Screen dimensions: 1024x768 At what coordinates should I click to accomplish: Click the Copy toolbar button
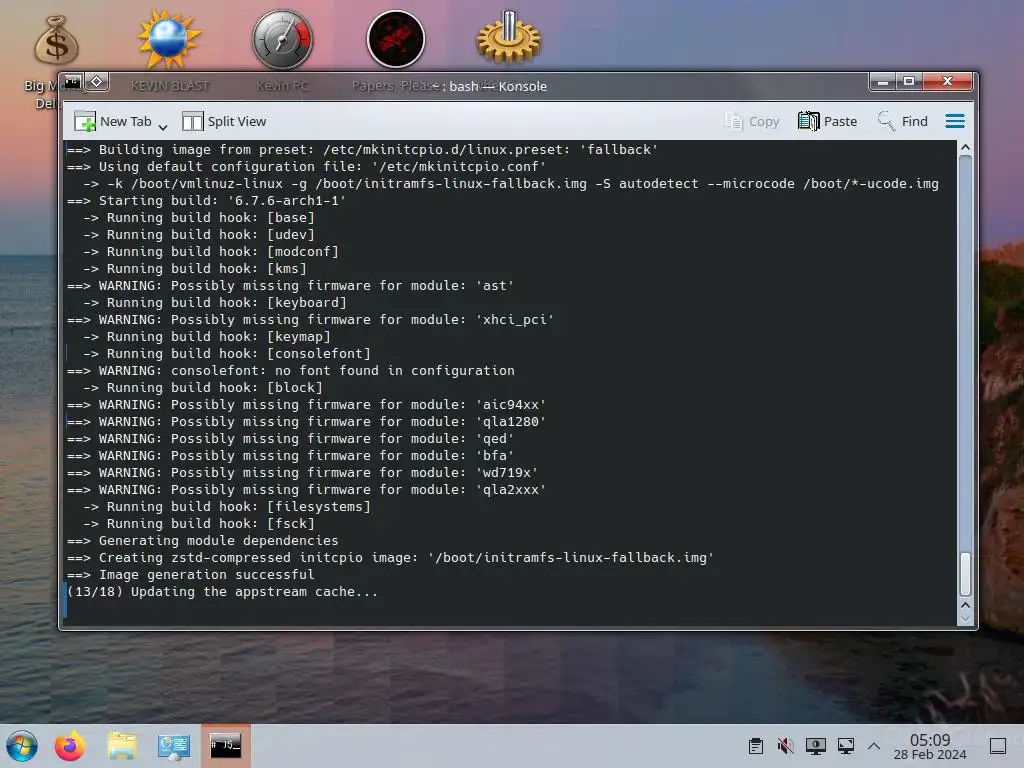tap(752, 121)
